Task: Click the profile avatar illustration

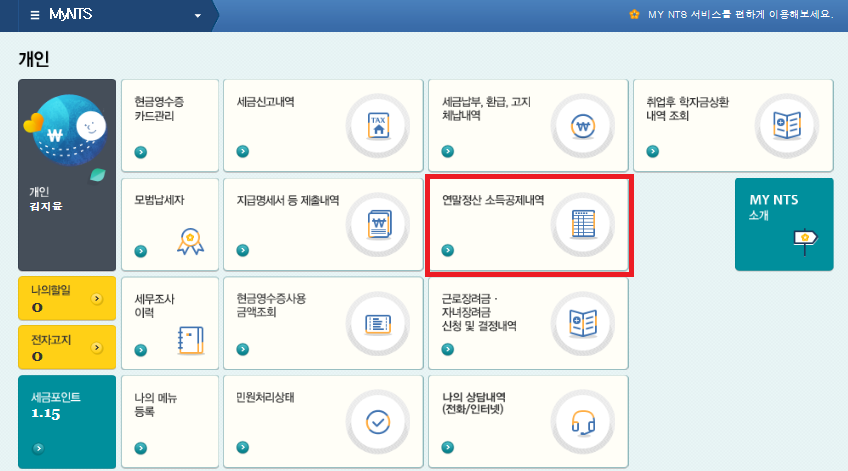Action: (x=67, y=130)
